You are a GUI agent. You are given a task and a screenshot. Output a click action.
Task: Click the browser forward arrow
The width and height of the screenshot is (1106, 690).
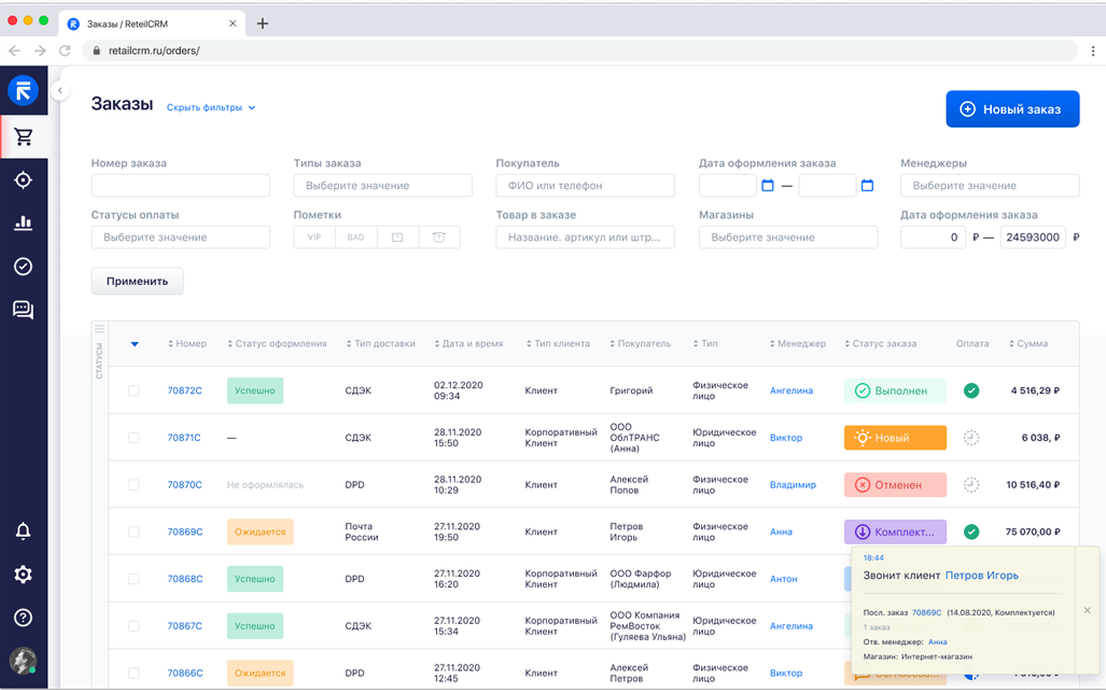(x=40, y=51)
